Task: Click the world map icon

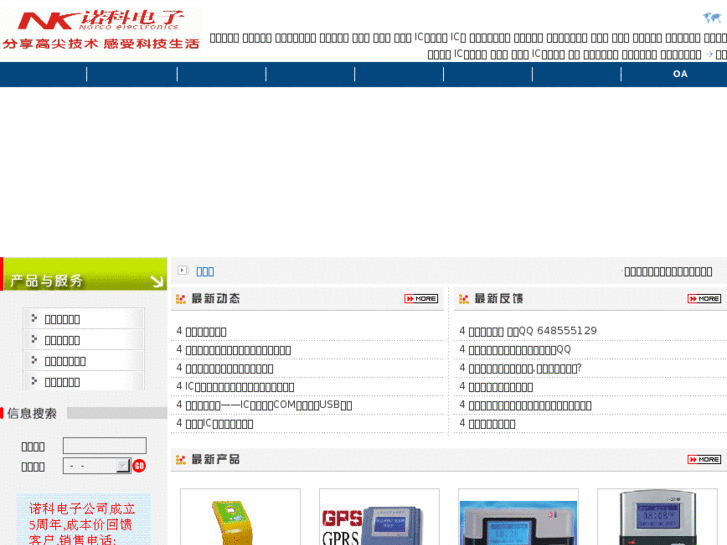Action: [712, 18]
